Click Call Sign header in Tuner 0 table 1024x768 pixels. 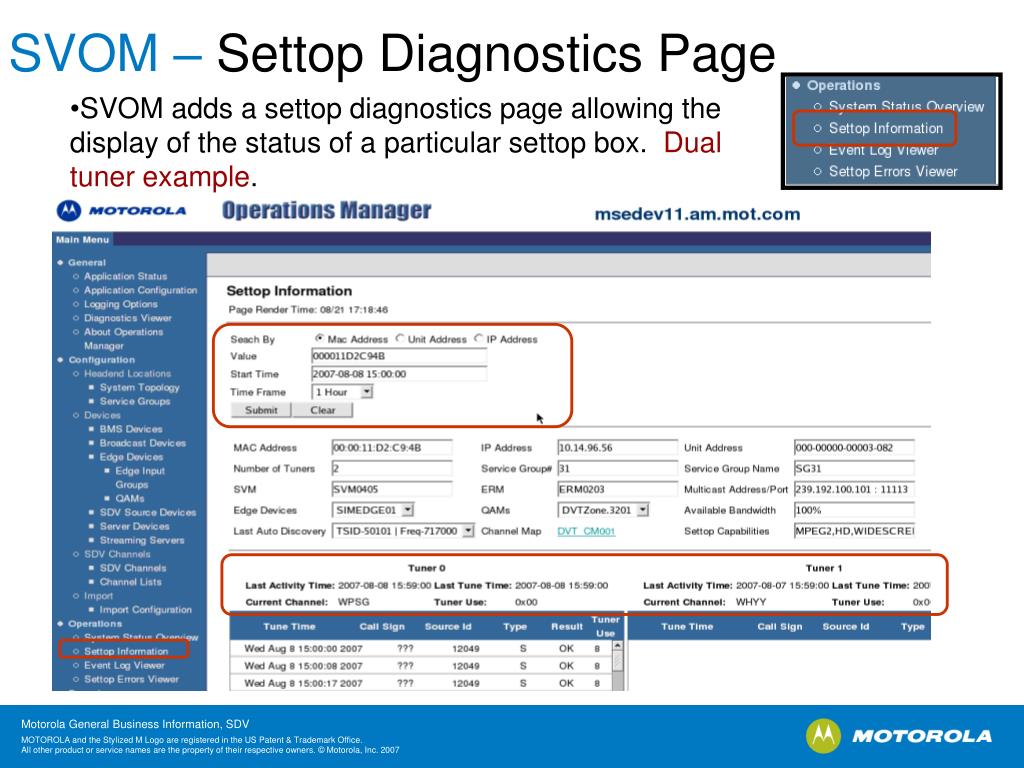pos(382,626)
